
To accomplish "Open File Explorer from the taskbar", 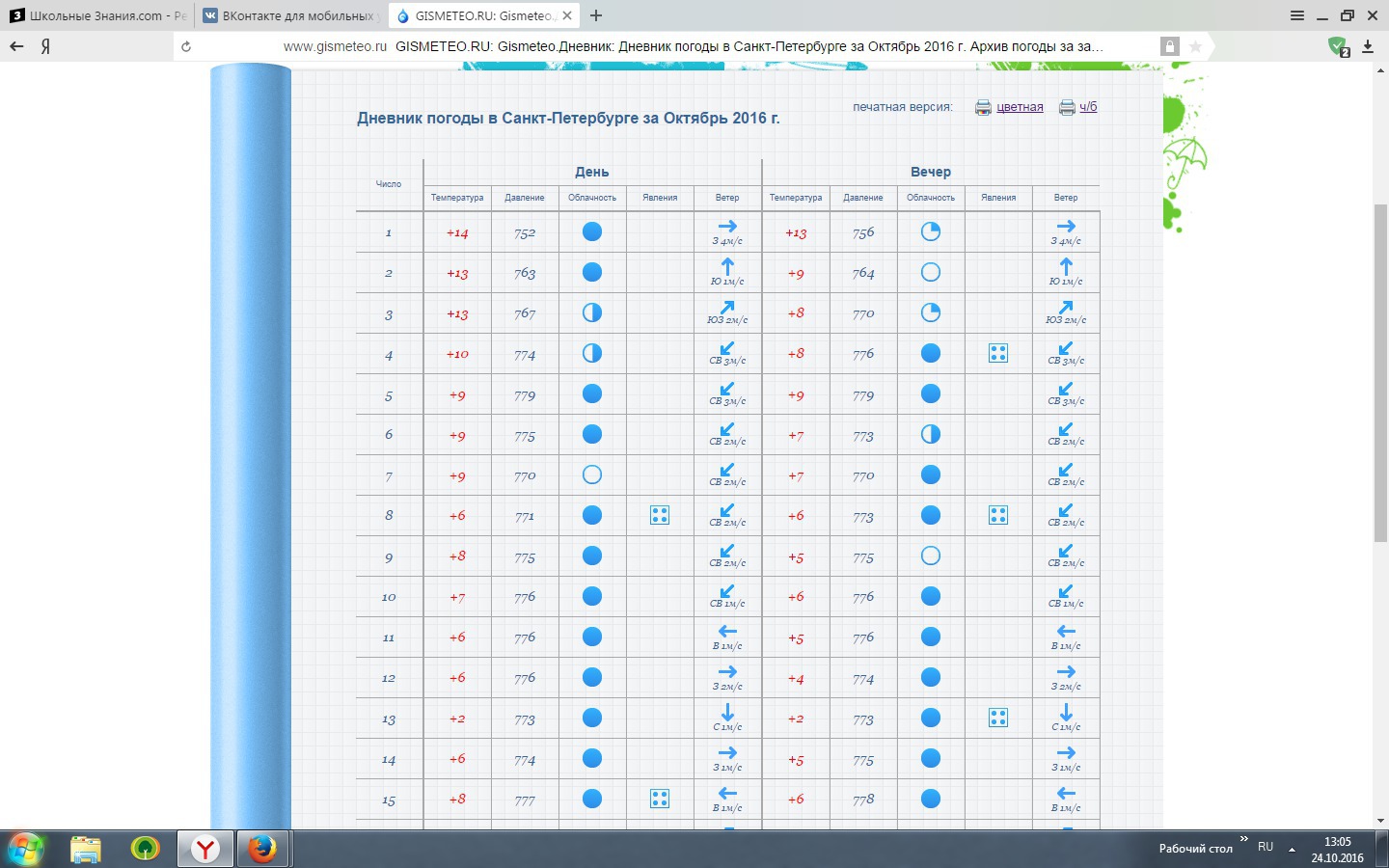I will tap(86, 849).
